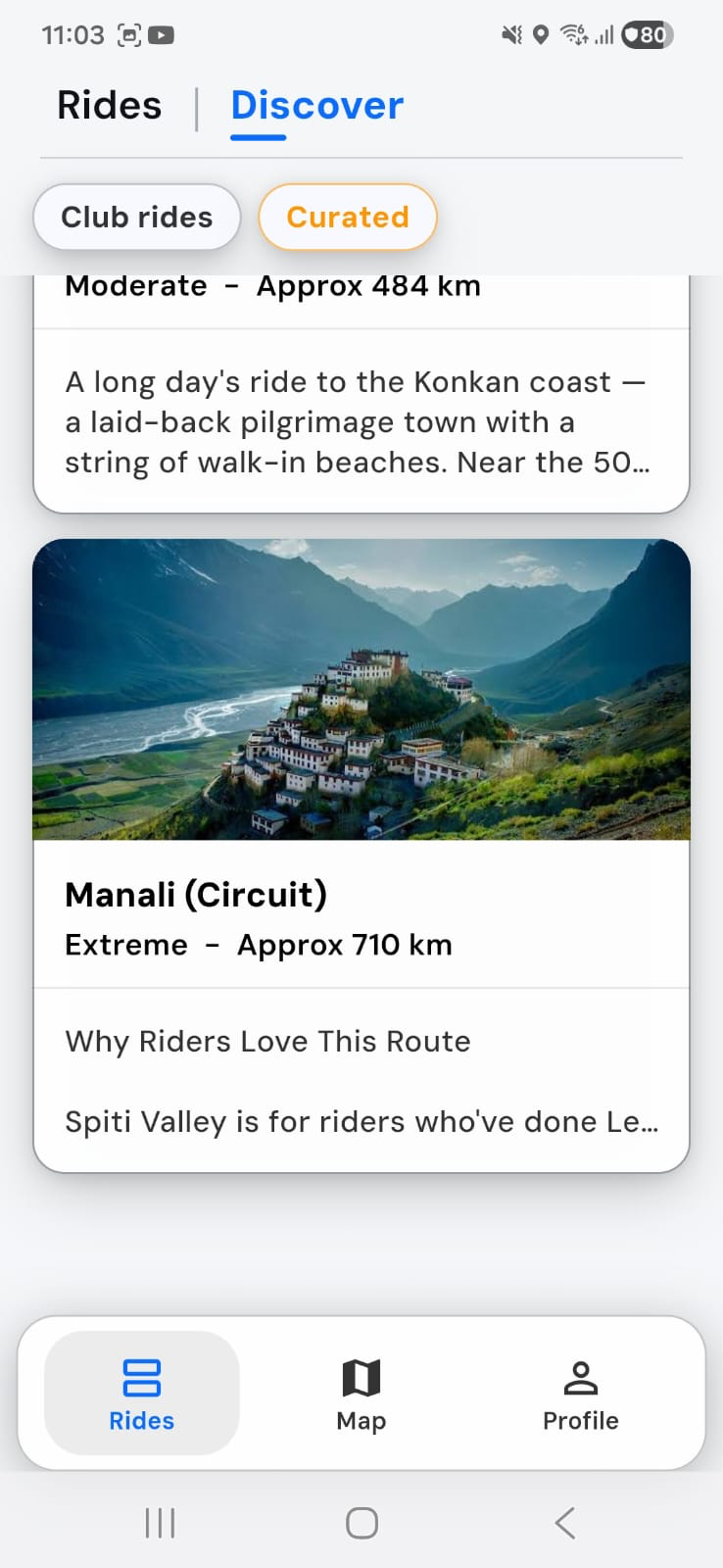
Task: Select the Discover tab
Action: (317, 105)
